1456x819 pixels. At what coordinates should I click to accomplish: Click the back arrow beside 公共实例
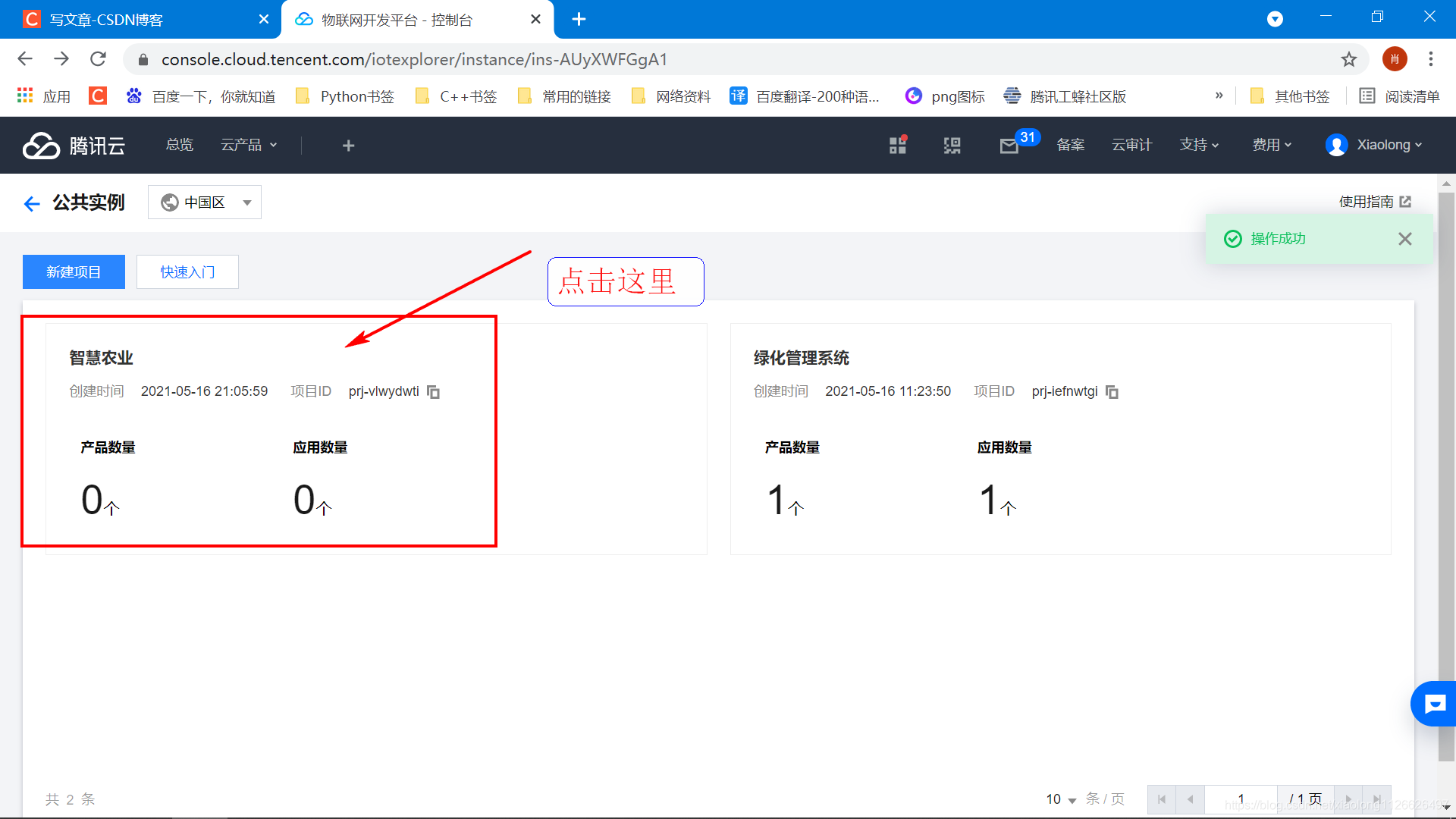tap(31, 203)
